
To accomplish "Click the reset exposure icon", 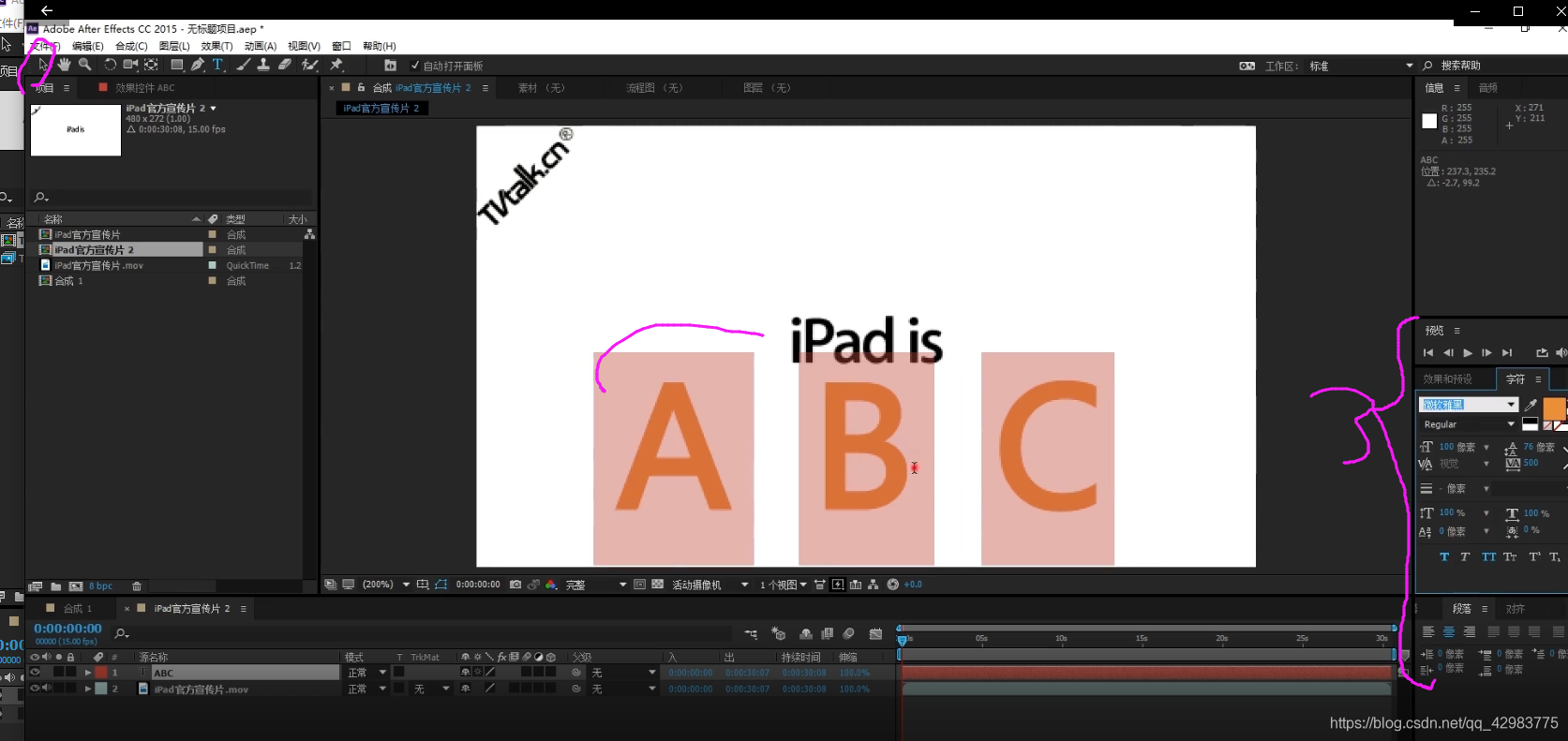I will (893, 585).
